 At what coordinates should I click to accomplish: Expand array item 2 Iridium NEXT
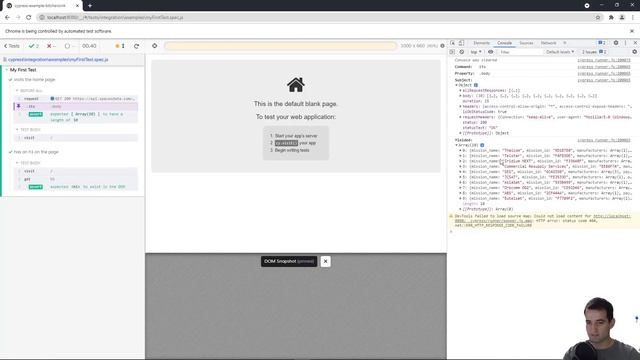pyautogui.click(x=460, y=161)
